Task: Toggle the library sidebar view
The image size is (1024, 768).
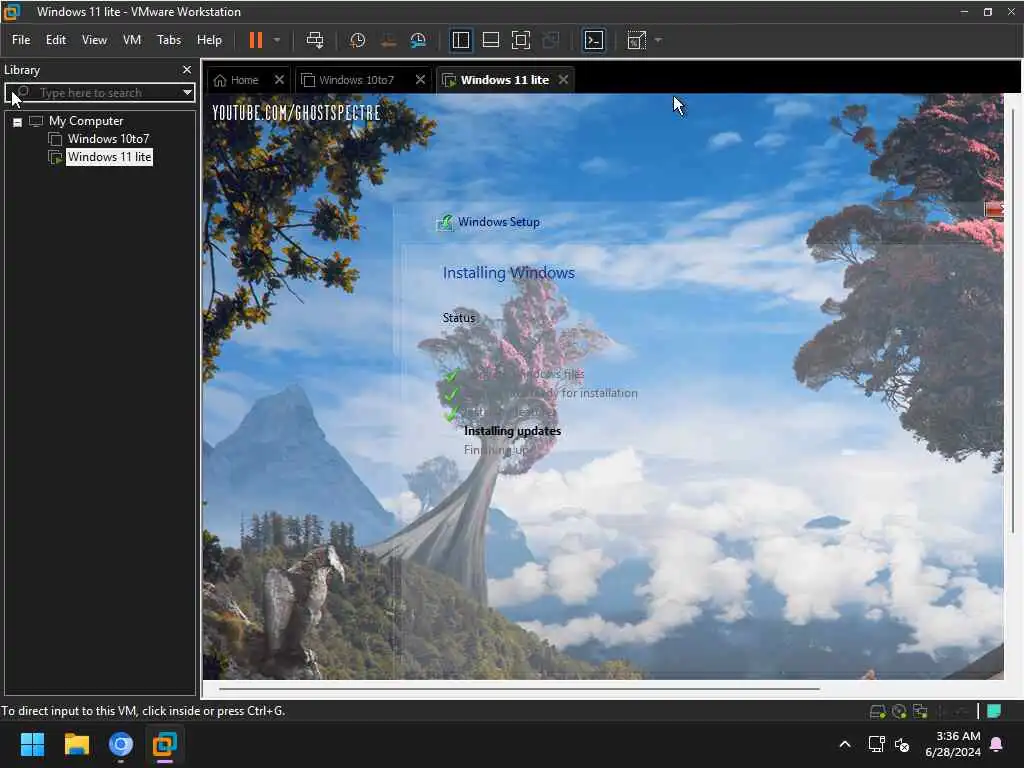Action: coord(460,40)
